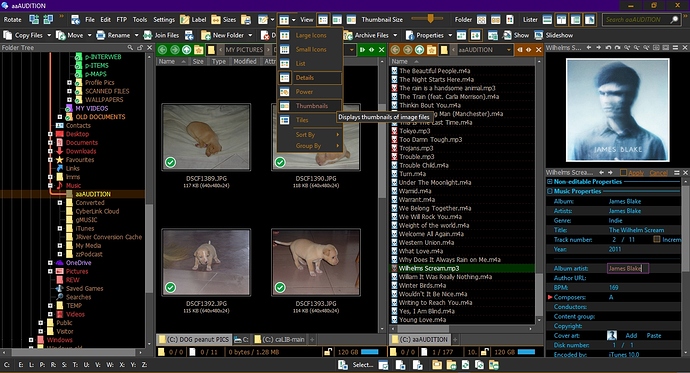Close the Folder Tree panel
This screenshot has height=373, width=690.
click(149, 48)
